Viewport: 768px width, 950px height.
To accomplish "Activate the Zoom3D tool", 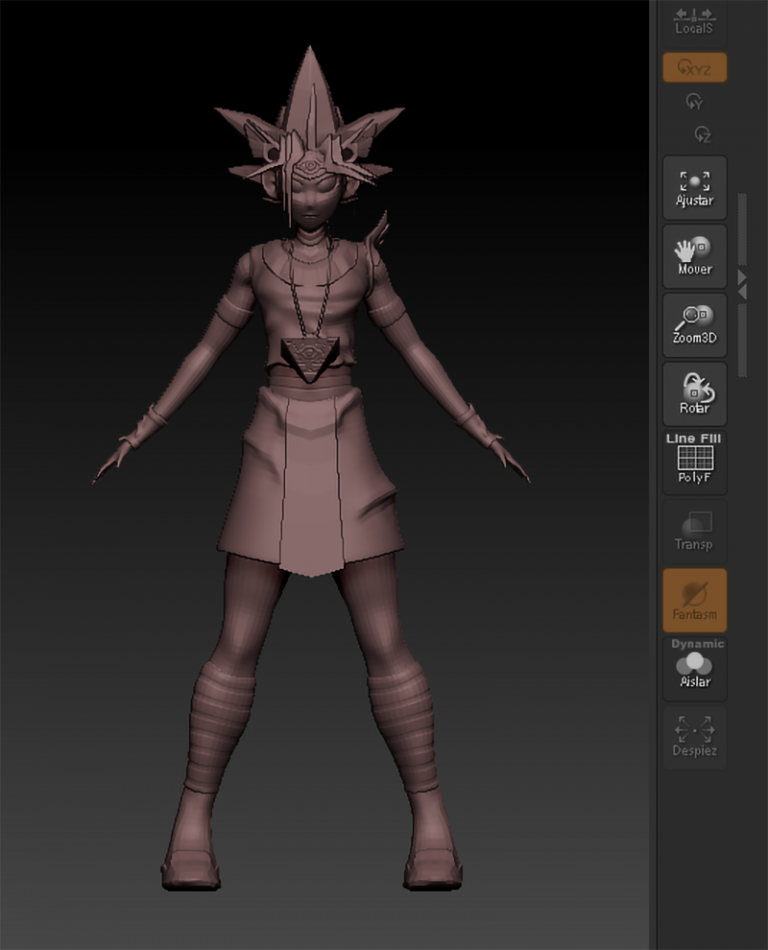I will click(695, 325).
